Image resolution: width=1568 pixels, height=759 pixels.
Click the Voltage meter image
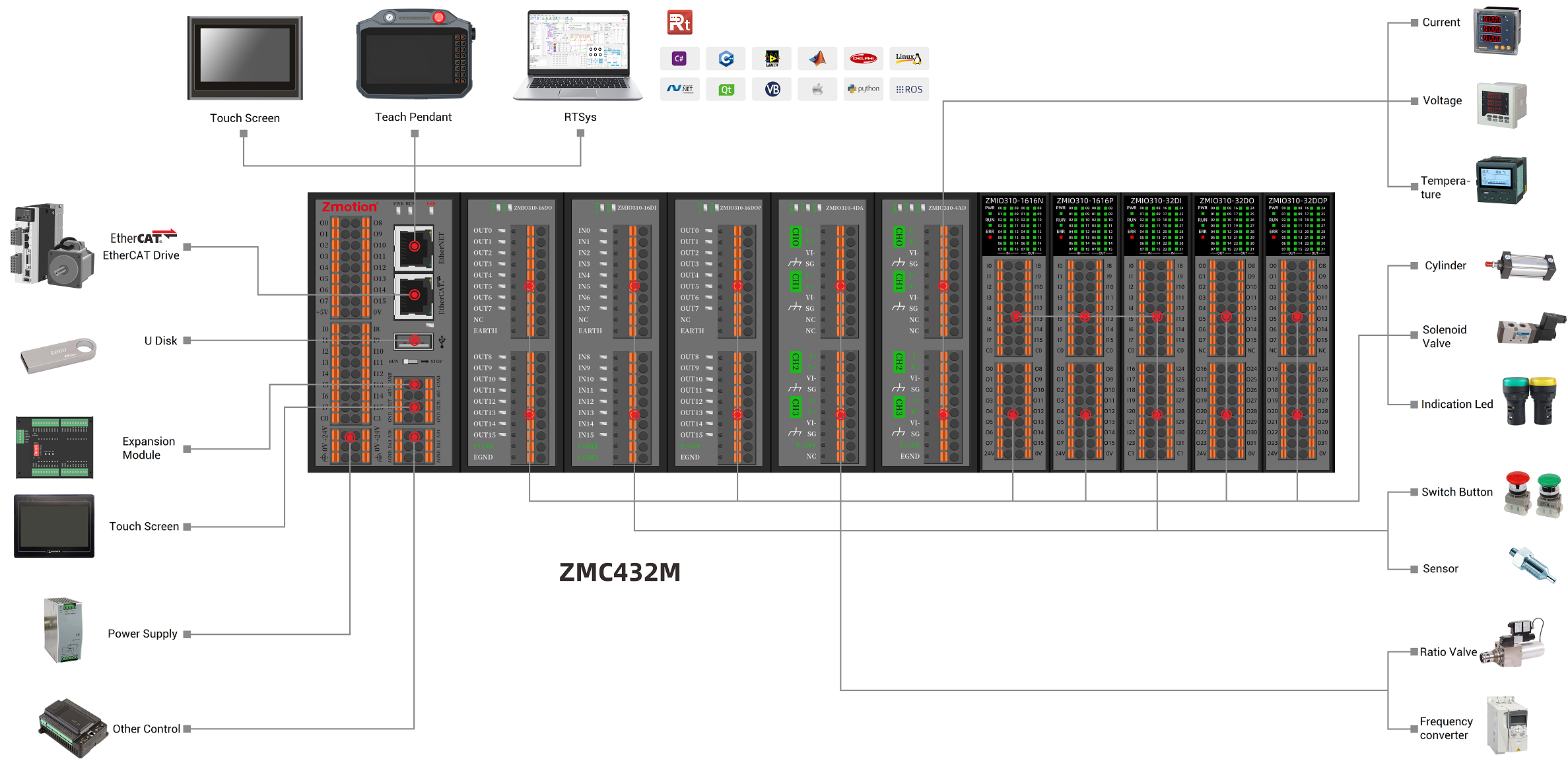pyautogui.click(x=1502, y=105)
